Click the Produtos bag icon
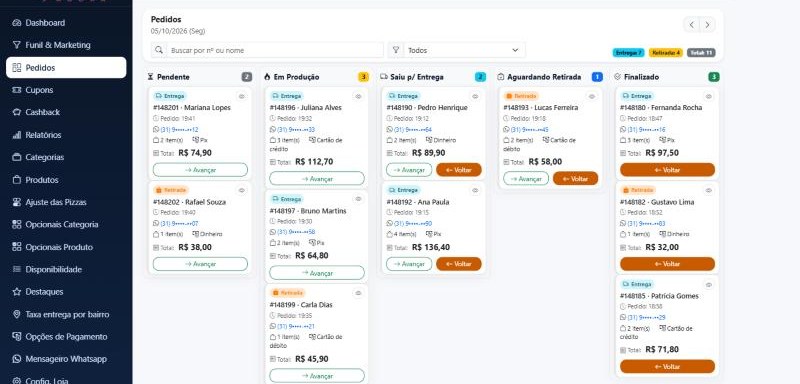Screen dimensions: 800x384 point(16,180)
